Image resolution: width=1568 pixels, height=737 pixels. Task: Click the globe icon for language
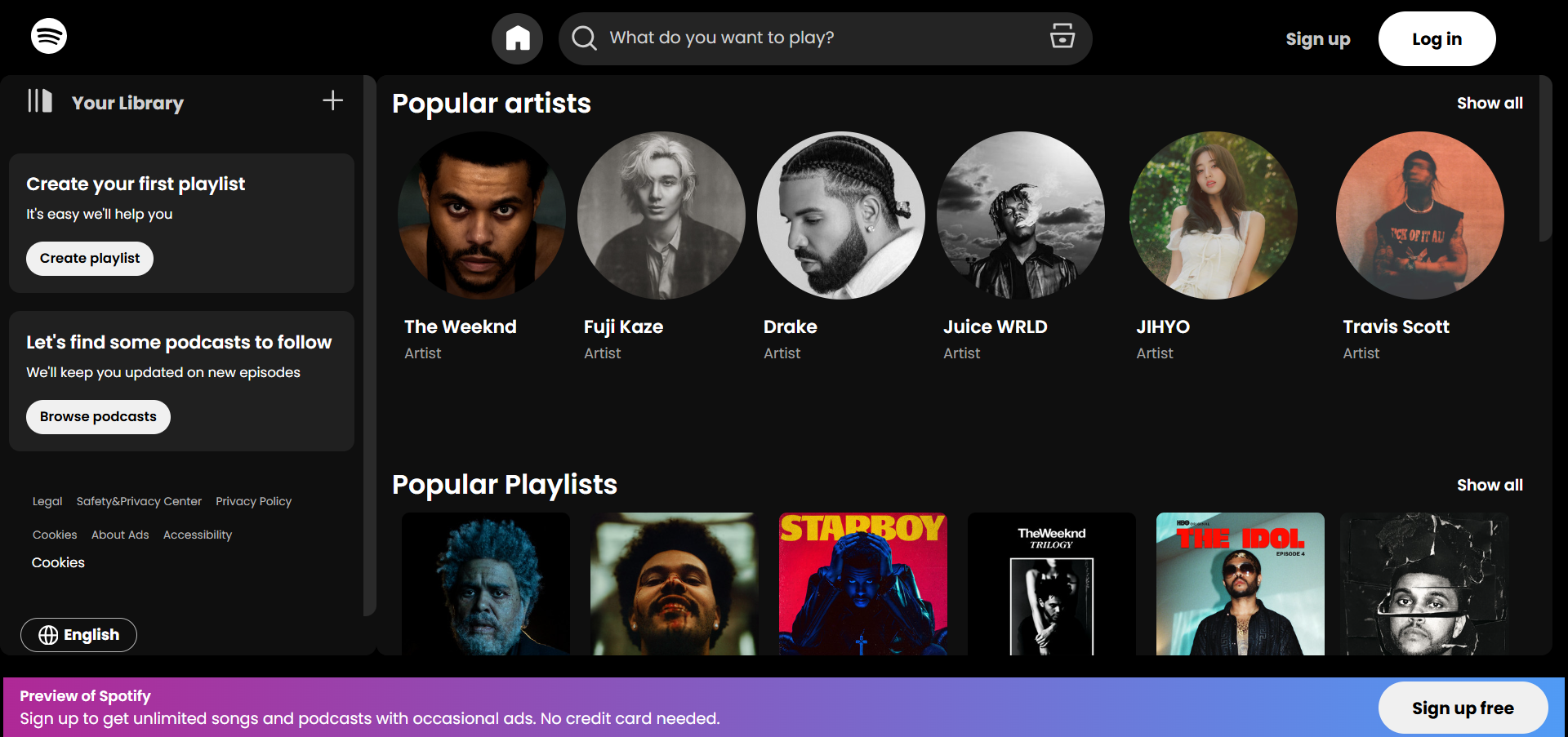pyautogui.click(x=48, y=635)
